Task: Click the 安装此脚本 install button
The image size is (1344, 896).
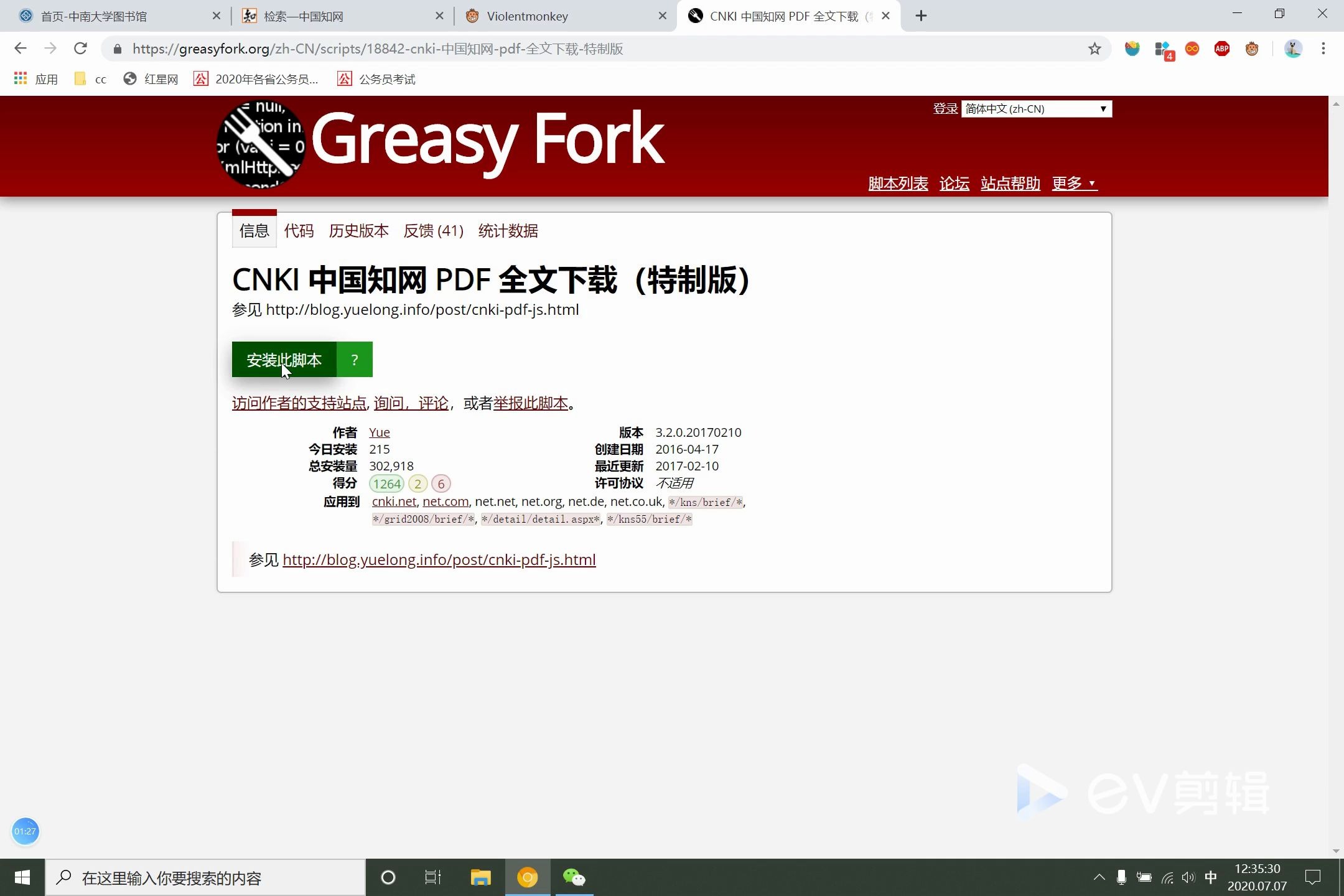Action: point(284,360)
